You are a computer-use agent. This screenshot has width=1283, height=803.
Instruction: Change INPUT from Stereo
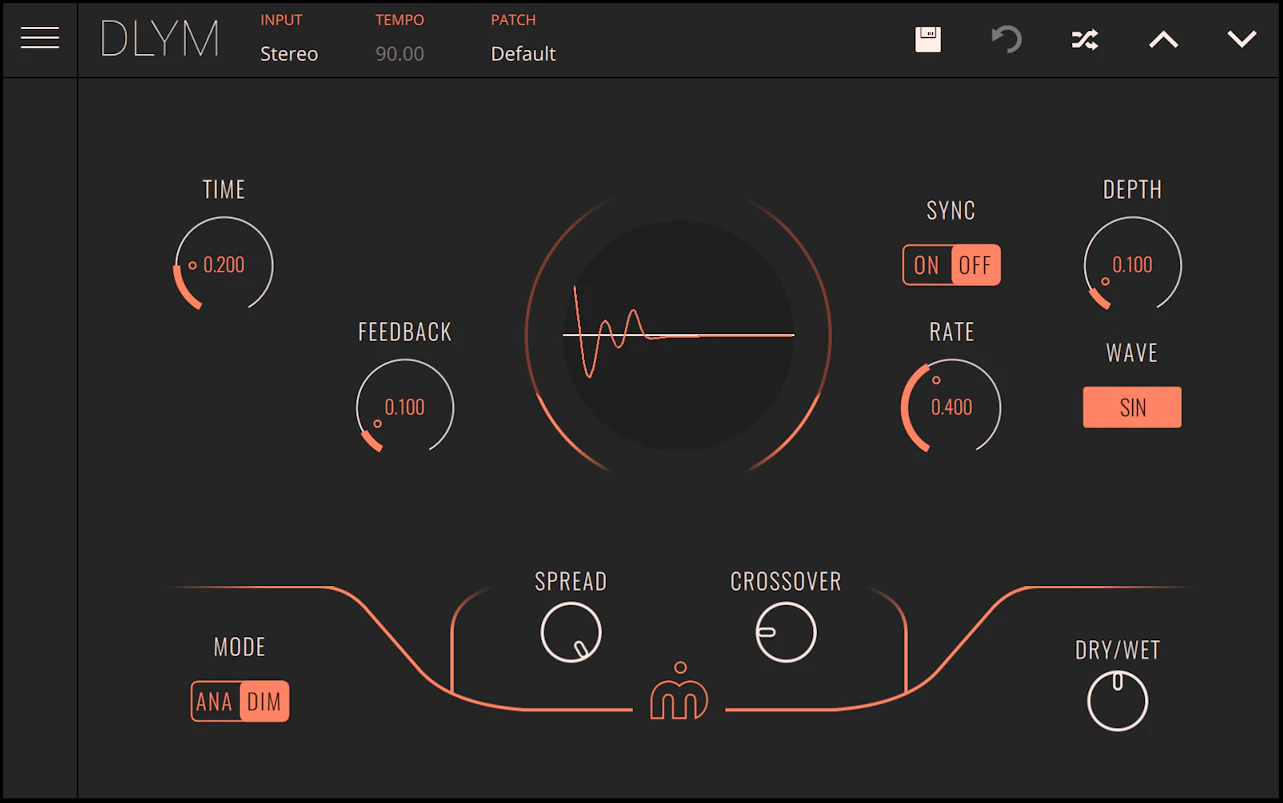point(289,54)
